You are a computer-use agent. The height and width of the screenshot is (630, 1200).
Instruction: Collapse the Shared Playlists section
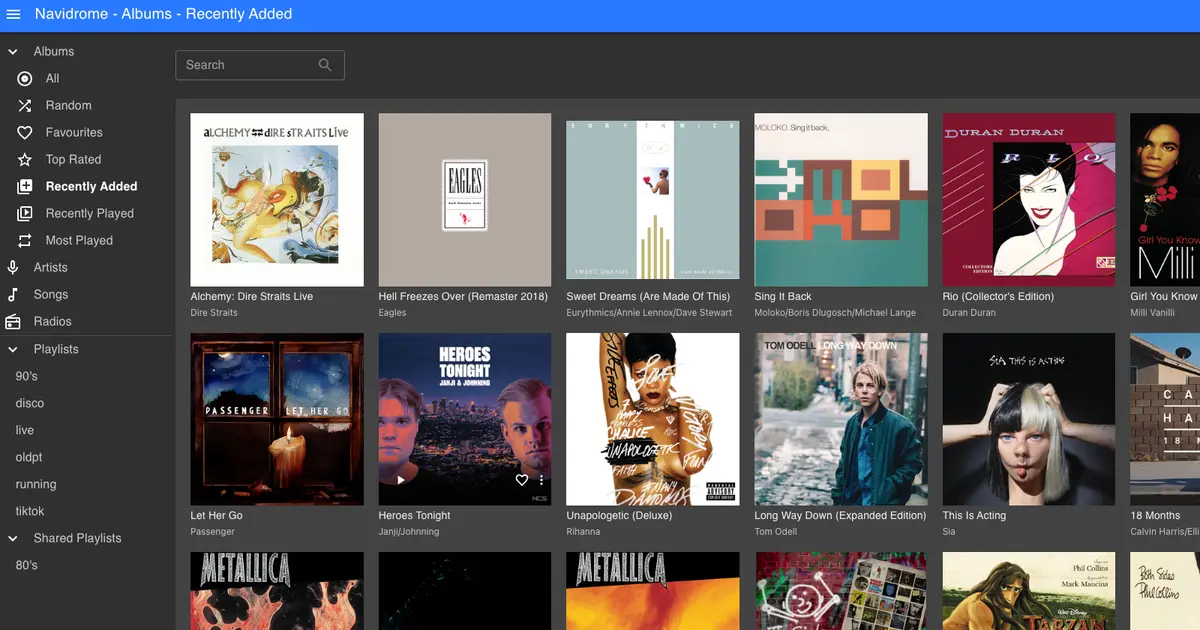tap(13, 539)
